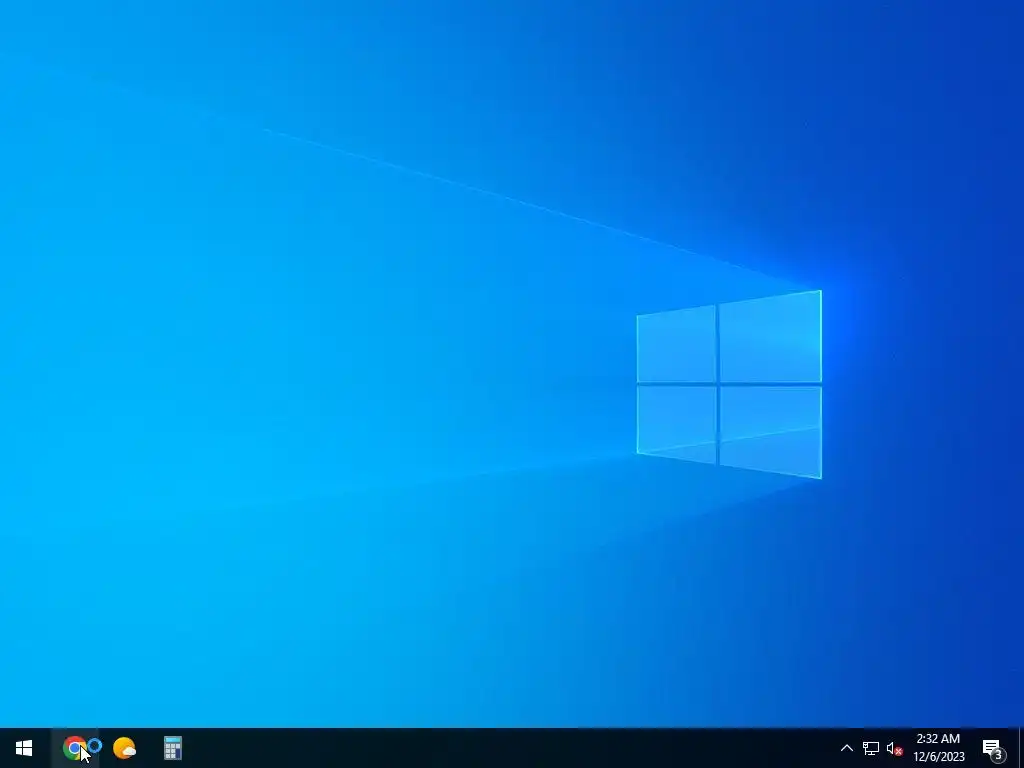
Task: Open the Windows Start menu
Action: pos(24,748)
